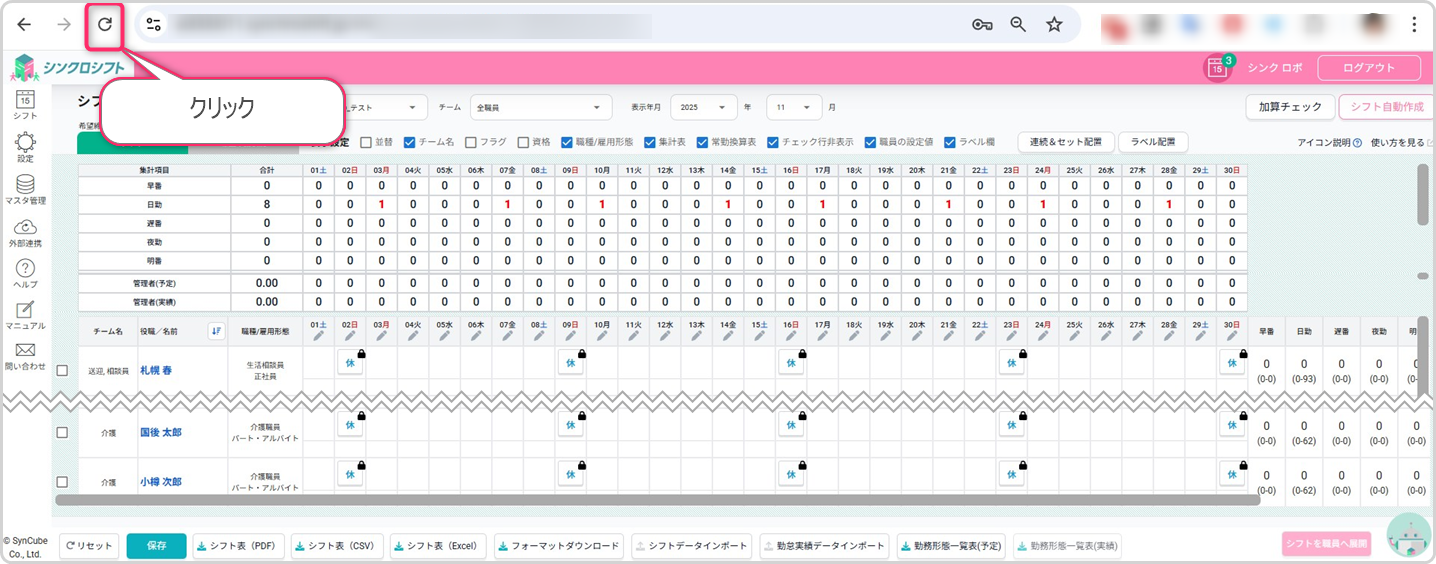Image resolution: width=1436 pixels, height=564 pixels.
Task: Click the 加算チェック button
Action: [x=1290, y=107]
